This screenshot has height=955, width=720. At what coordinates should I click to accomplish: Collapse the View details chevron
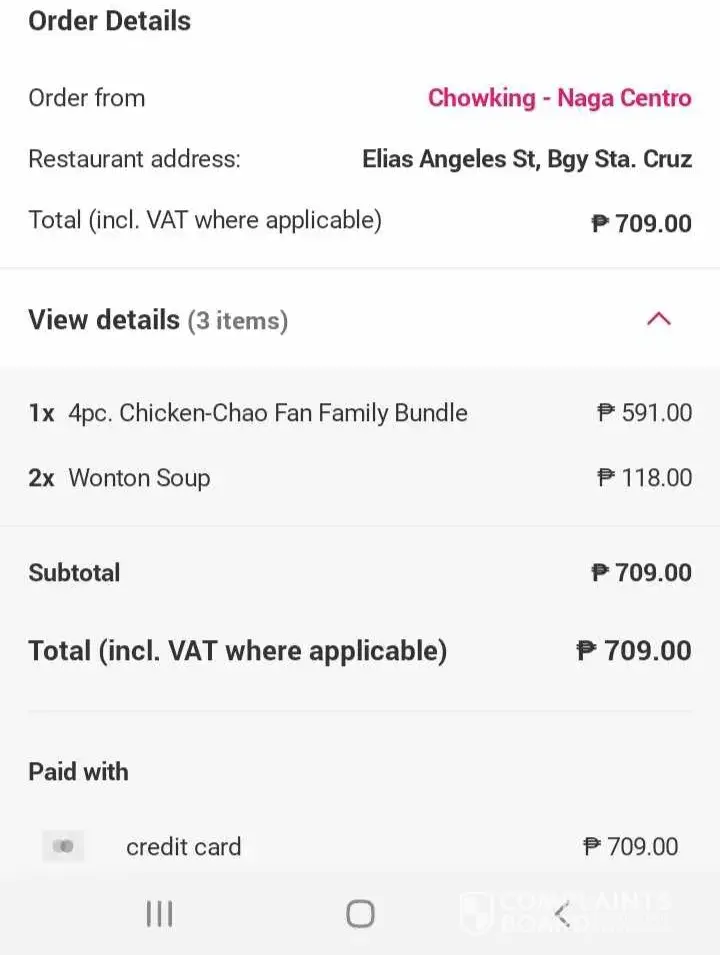(x=658, y=320)
